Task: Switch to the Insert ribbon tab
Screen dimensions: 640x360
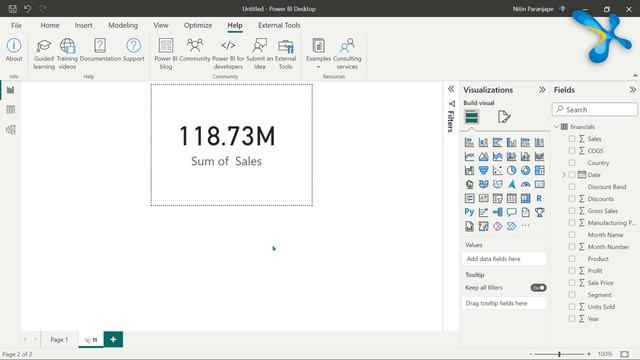Action: click(83, 25)
